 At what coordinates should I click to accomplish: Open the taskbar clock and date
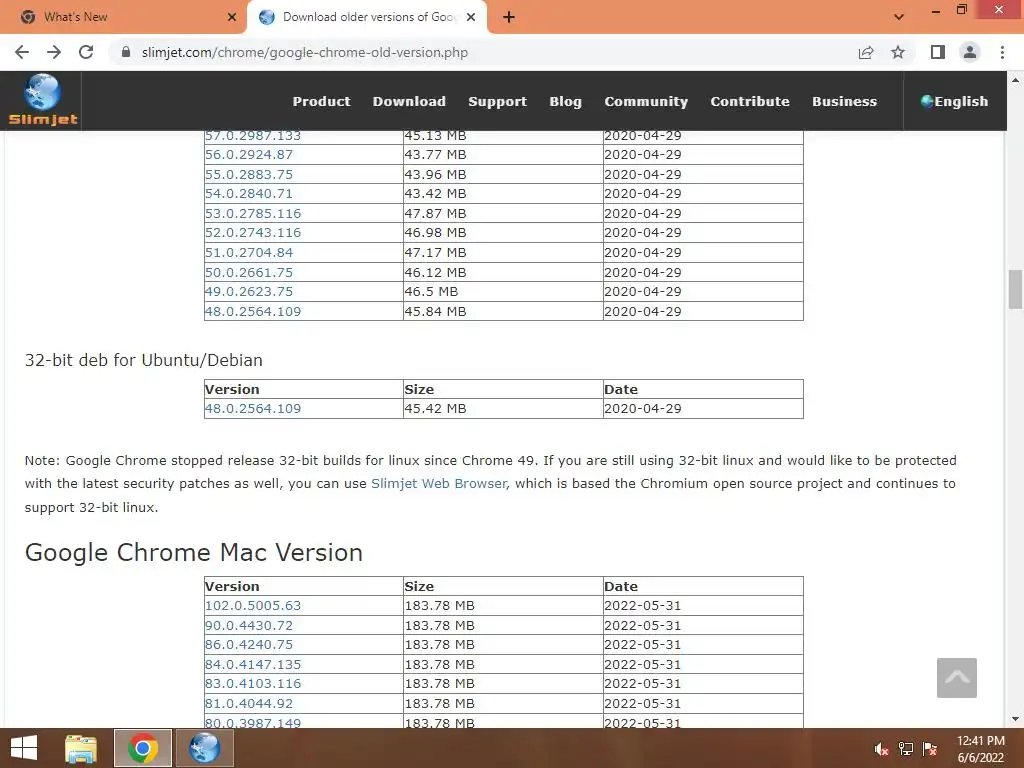980,749
